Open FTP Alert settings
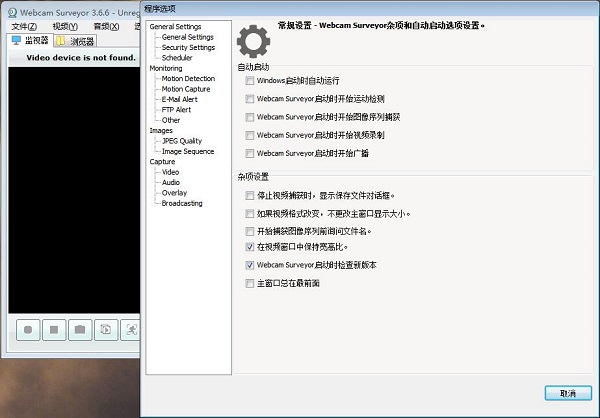 [x=176, y=110]
